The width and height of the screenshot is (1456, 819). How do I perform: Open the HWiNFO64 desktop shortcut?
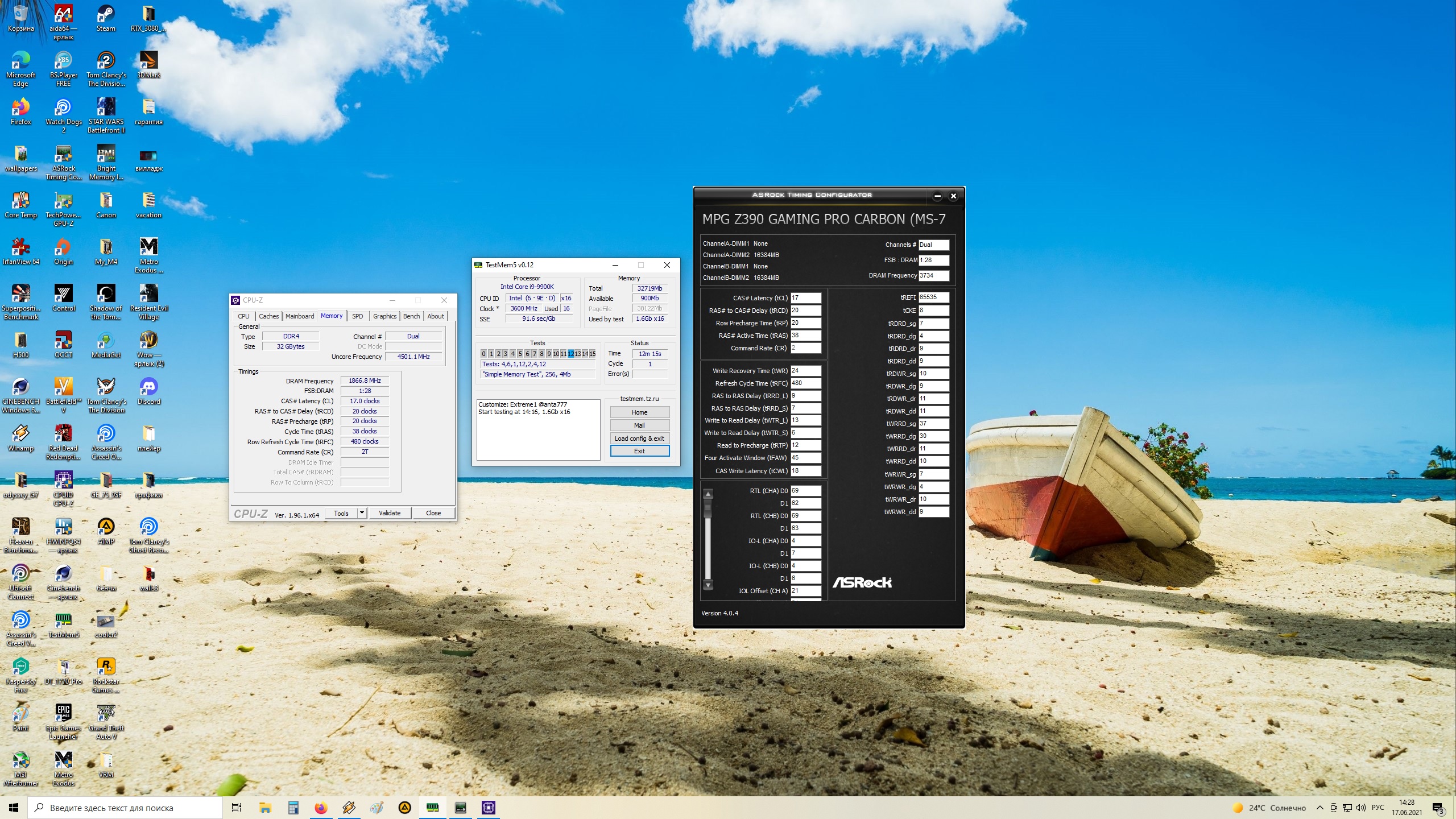coord(63,527)
